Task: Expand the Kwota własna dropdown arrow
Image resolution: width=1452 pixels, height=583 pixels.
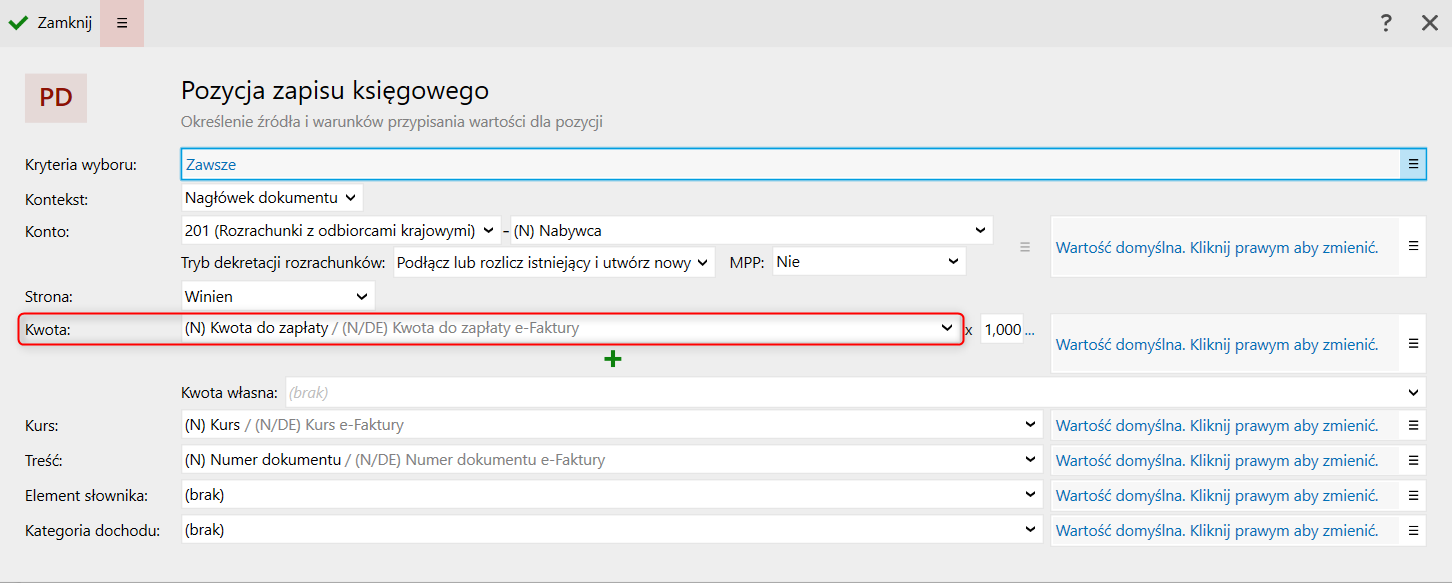Action: click(1413, 393)
